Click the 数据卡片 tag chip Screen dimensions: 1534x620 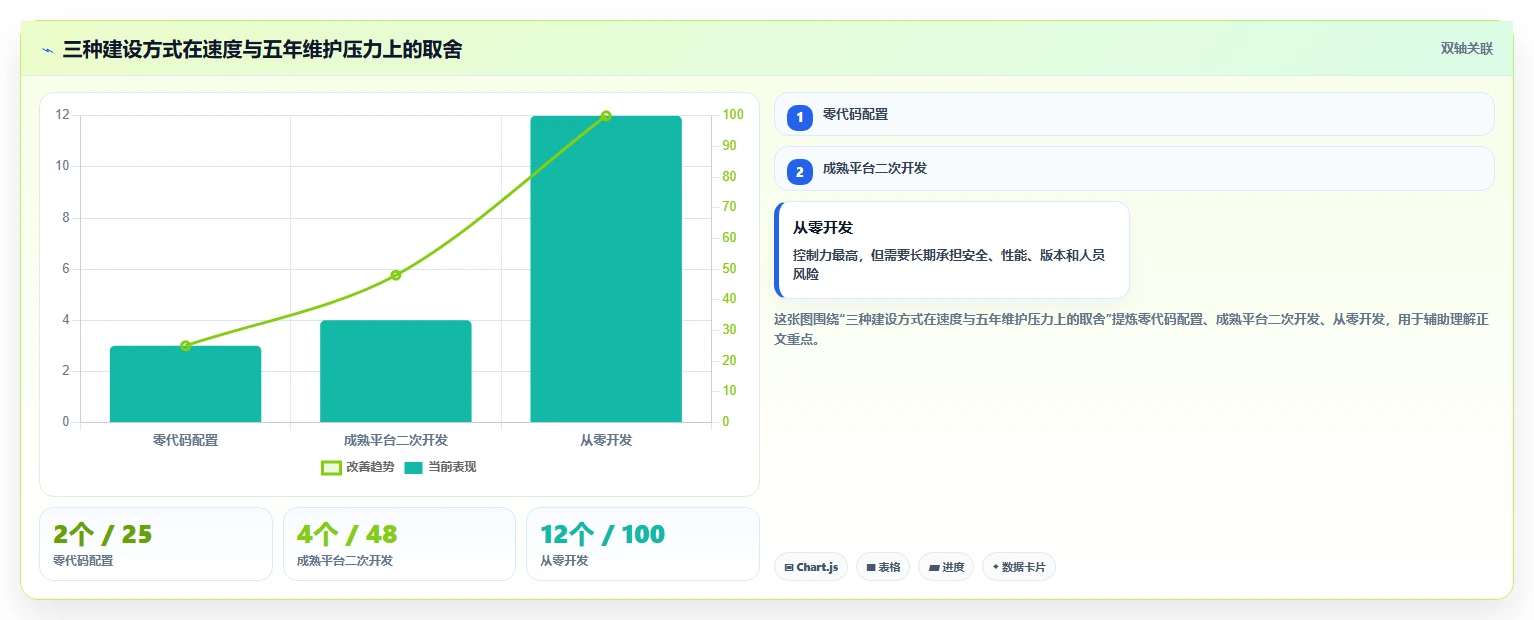pos(1019,567)
